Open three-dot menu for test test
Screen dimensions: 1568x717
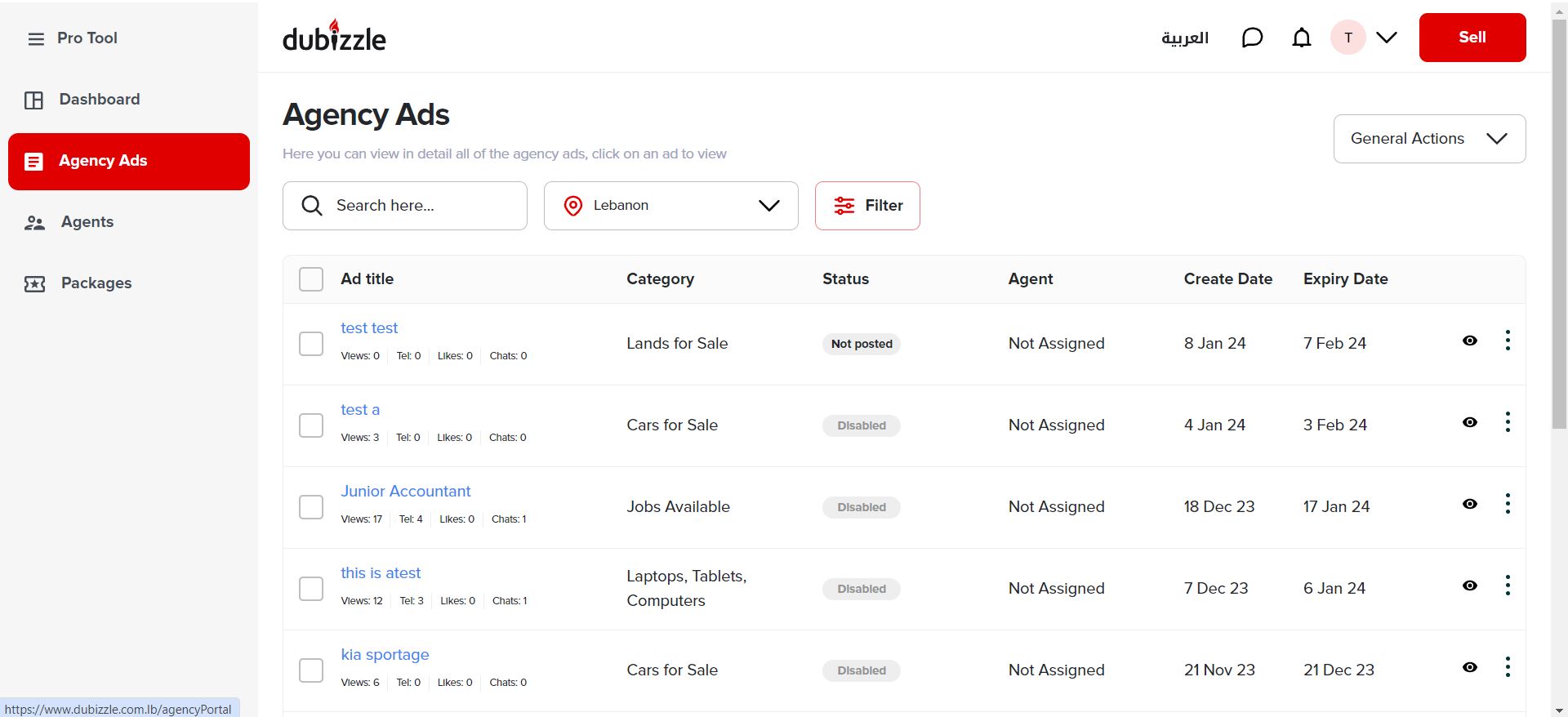click(x=1508, y=341)
